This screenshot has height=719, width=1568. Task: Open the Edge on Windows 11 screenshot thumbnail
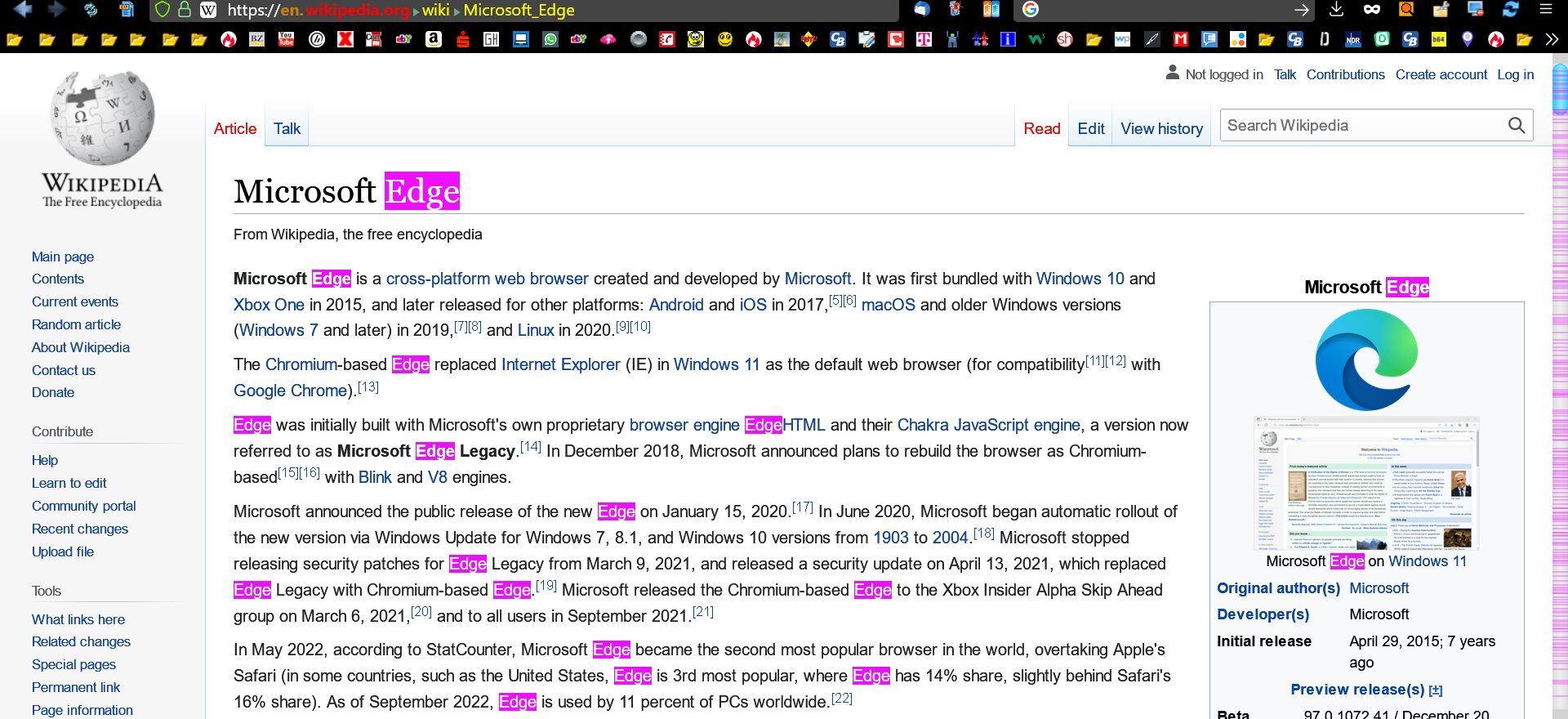click(1366, 483)
